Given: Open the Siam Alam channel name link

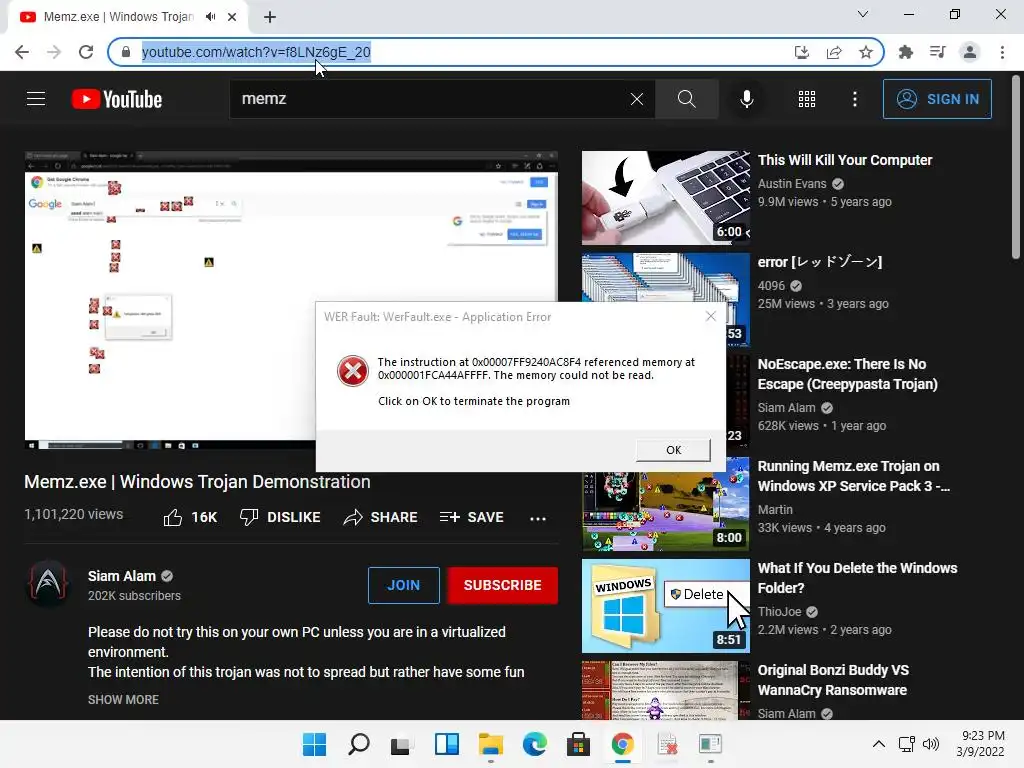Looking at the screenshot, I should coord(122,576).
